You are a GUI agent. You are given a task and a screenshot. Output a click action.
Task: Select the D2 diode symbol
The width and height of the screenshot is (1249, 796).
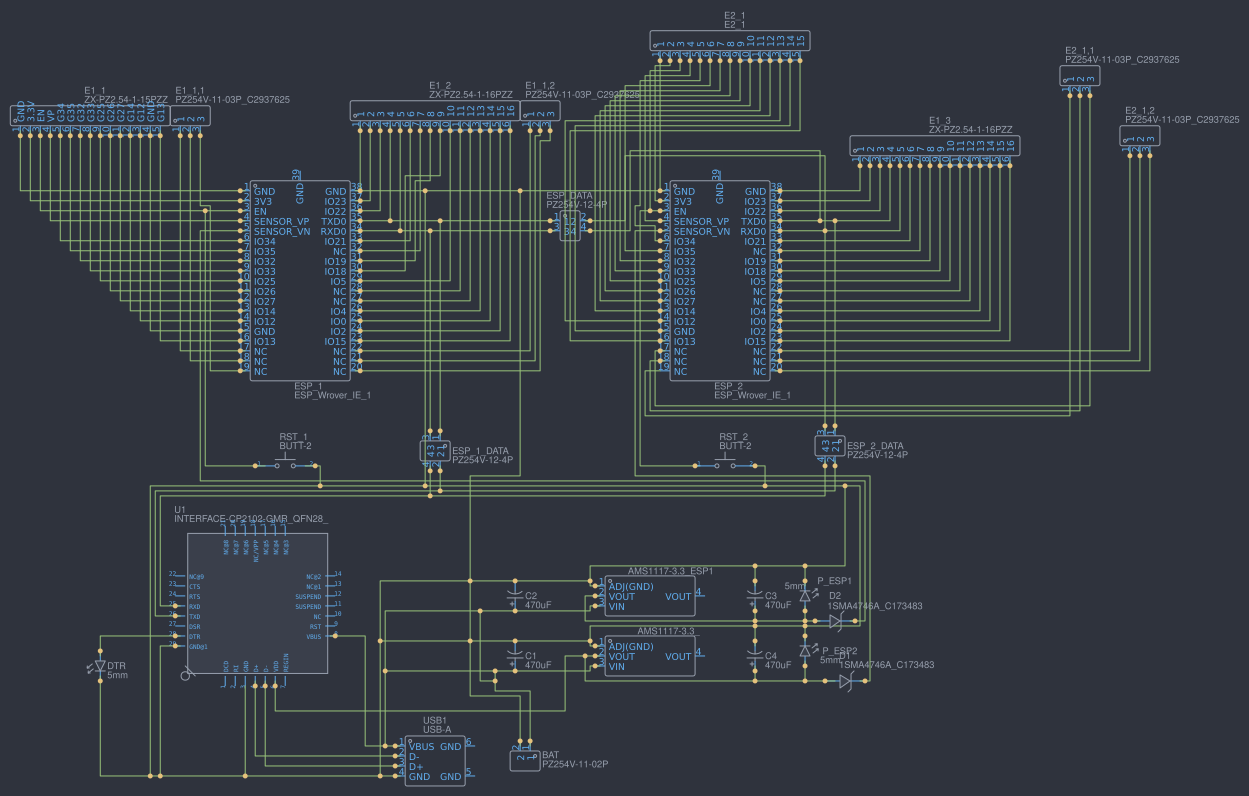(835, 621)
